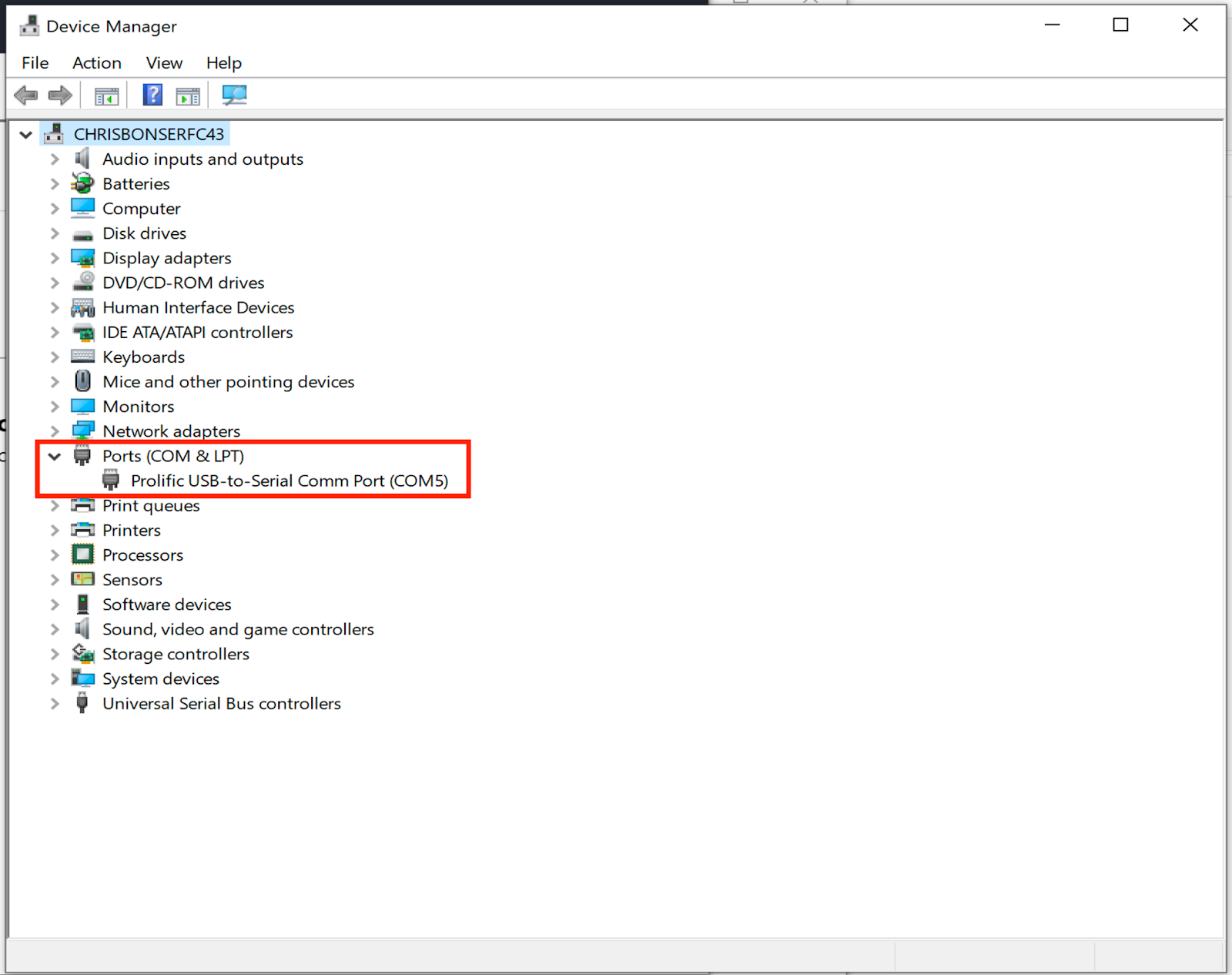
Task: Expand the Display adapters category
Action: click(x=54, y=258)
